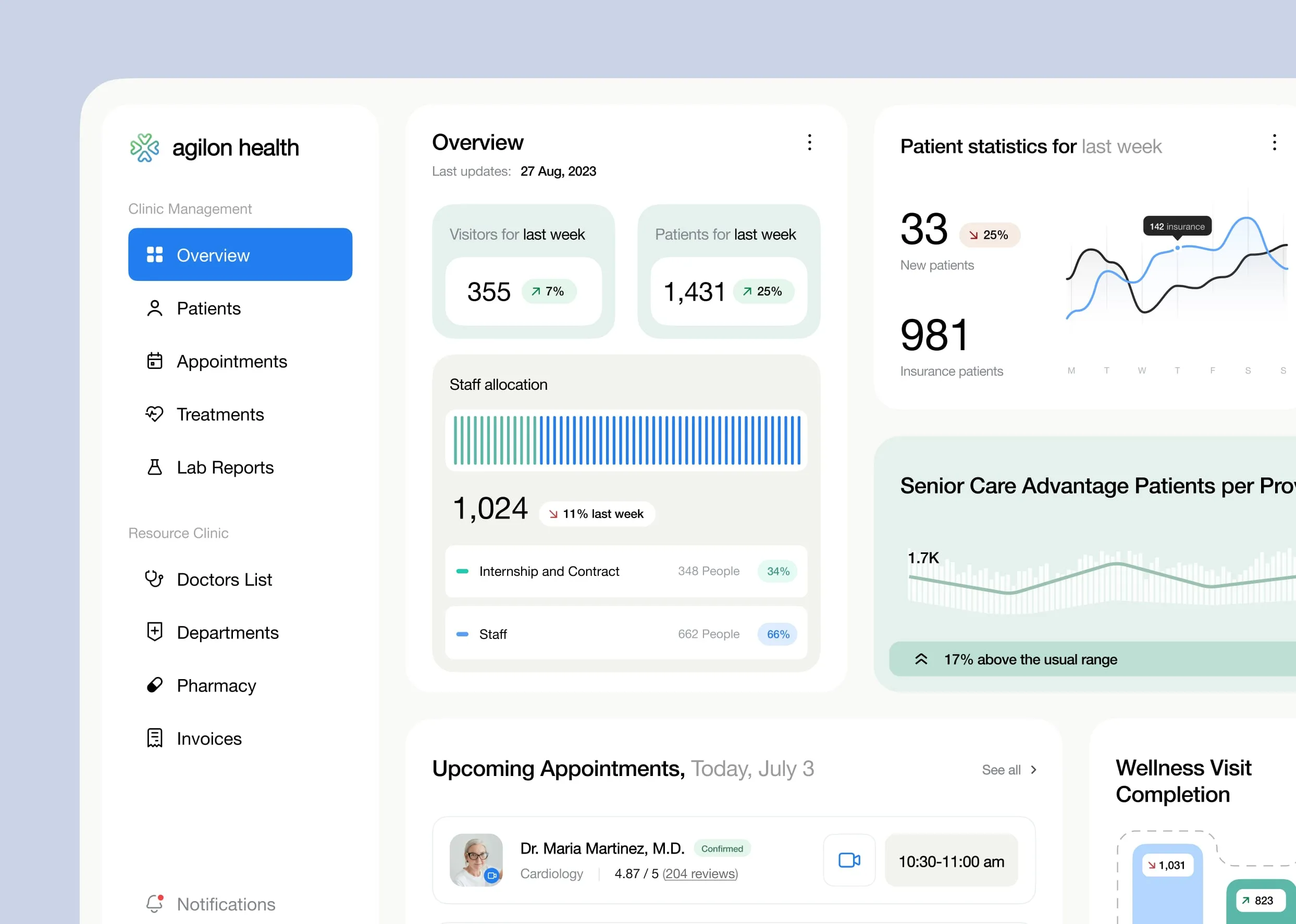1296x924 pixels.
Task: Click the Overview grid icon in sidebar
Action: (155, 254)
